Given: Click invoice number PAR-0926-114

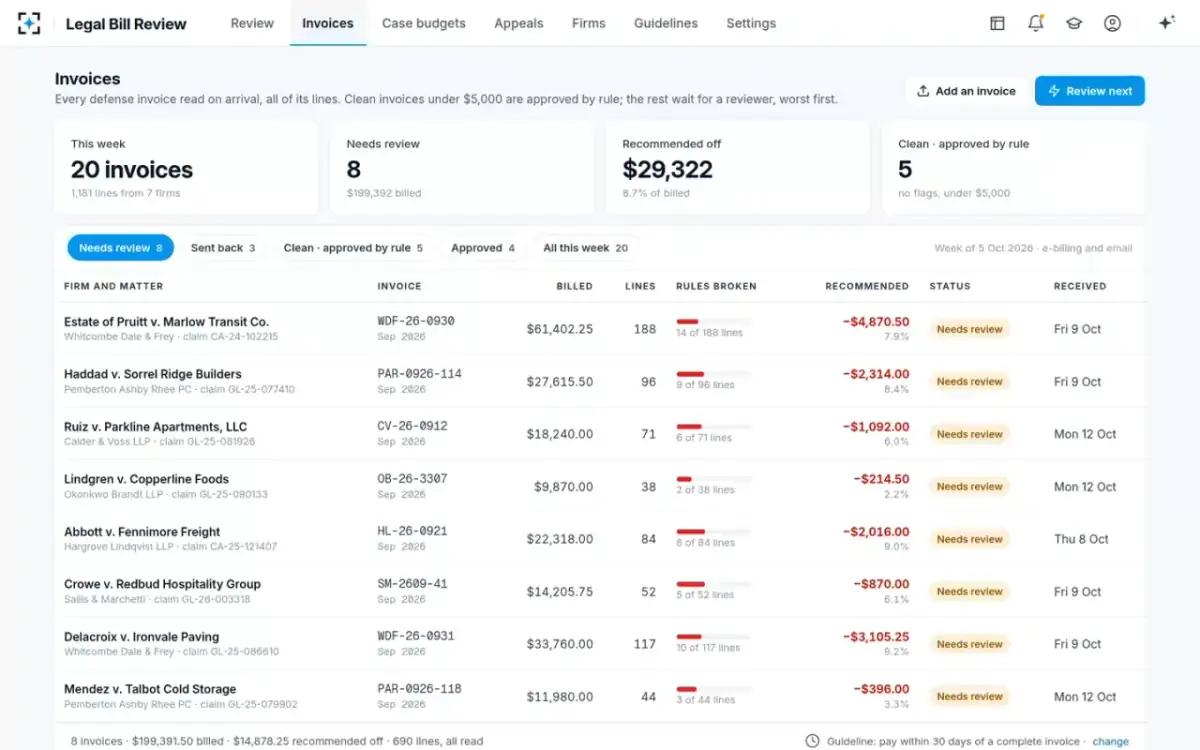Looking at the screenshot, I should [x=420, y=374].
